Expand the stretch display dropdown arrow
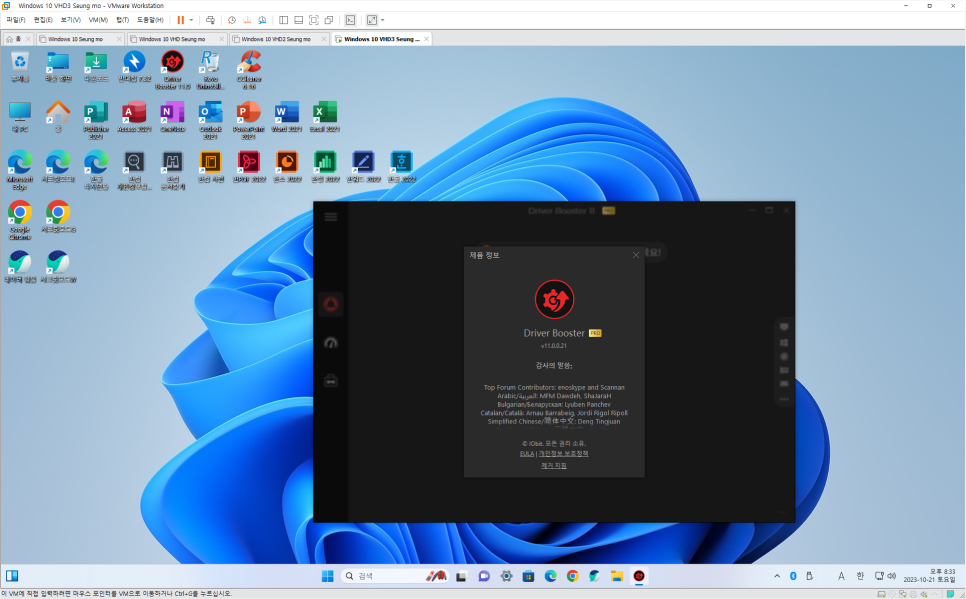Screen dimensions: 966x599 coord(383,20)
